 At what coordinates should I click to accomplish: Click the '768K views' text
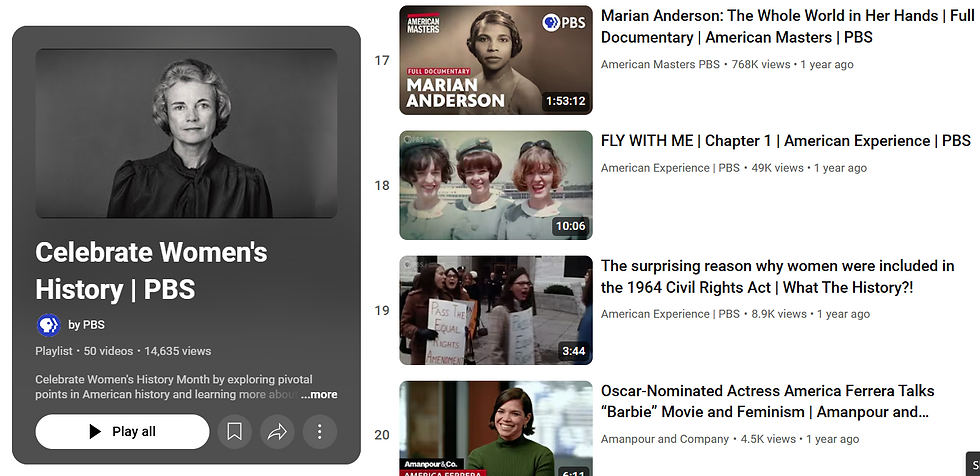click(x=761, y=64)
